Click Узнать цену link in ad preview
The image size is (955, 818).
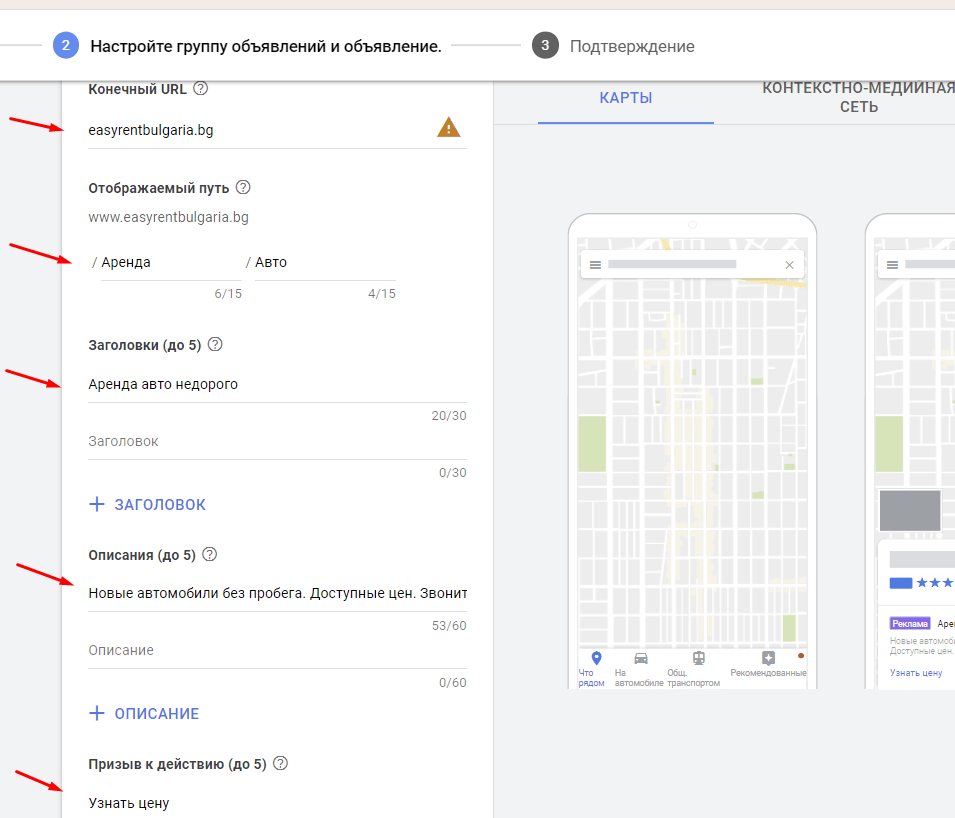[x=915, y=673]
